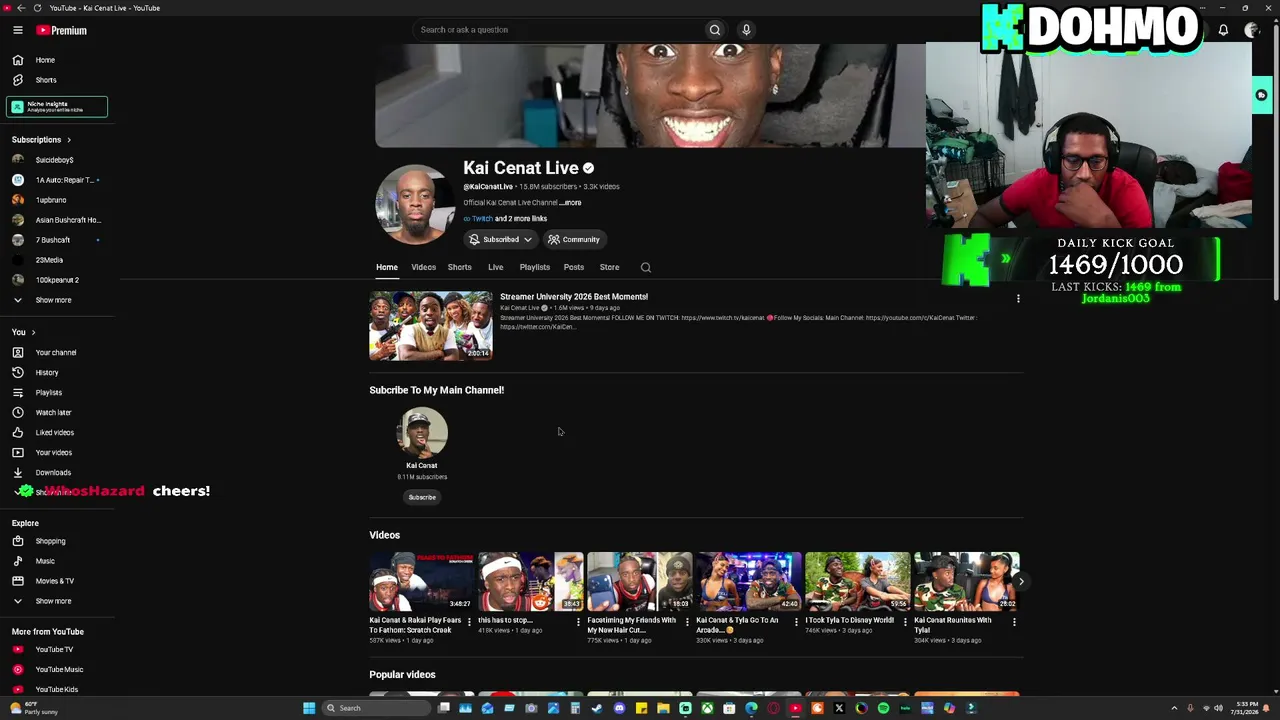Switch to the channel Shorts tab

[460, 268]
